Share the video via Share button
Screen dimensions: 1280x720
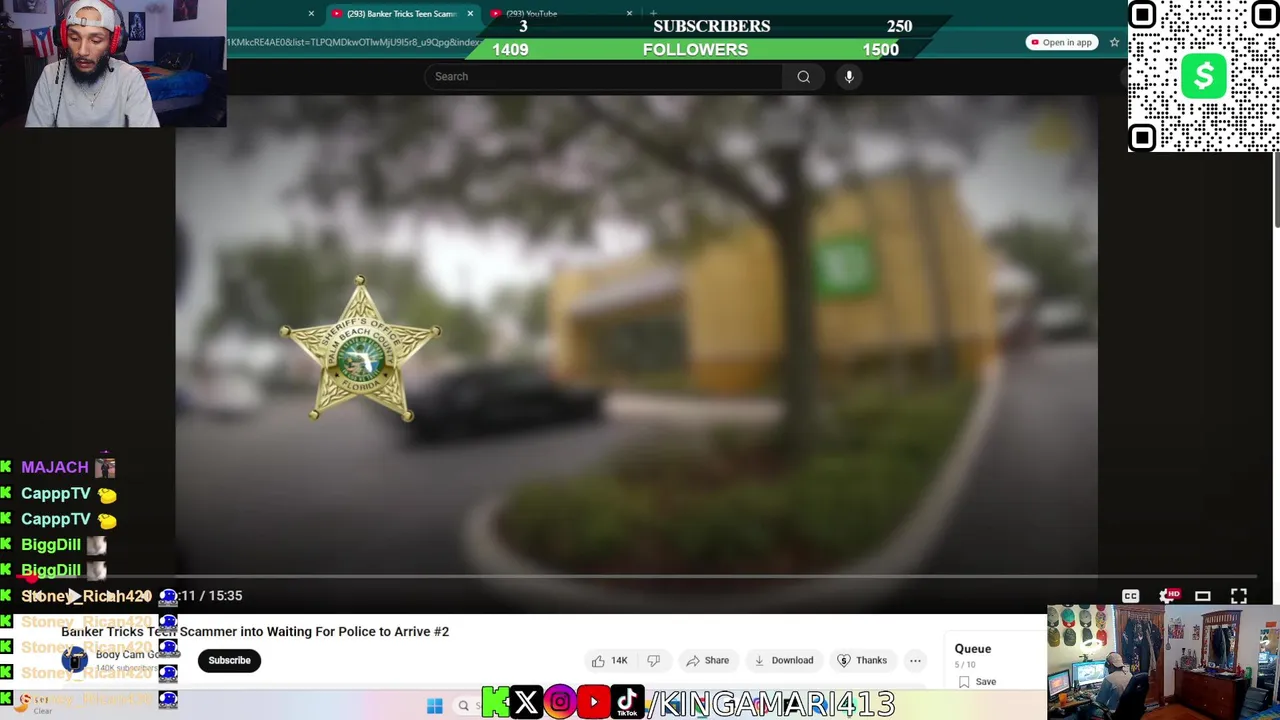[707, 660]
